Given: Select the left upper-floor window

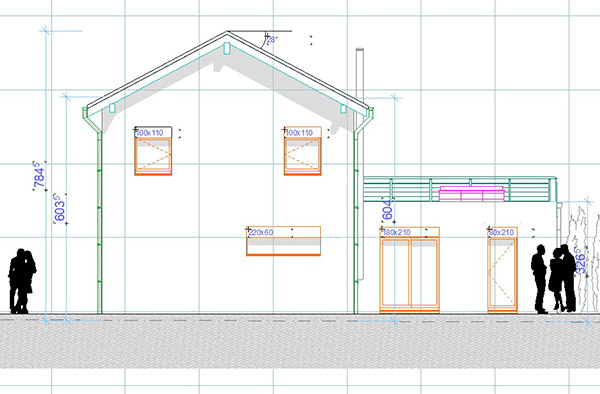Looking at the screenshot, I should coord(153,156).
